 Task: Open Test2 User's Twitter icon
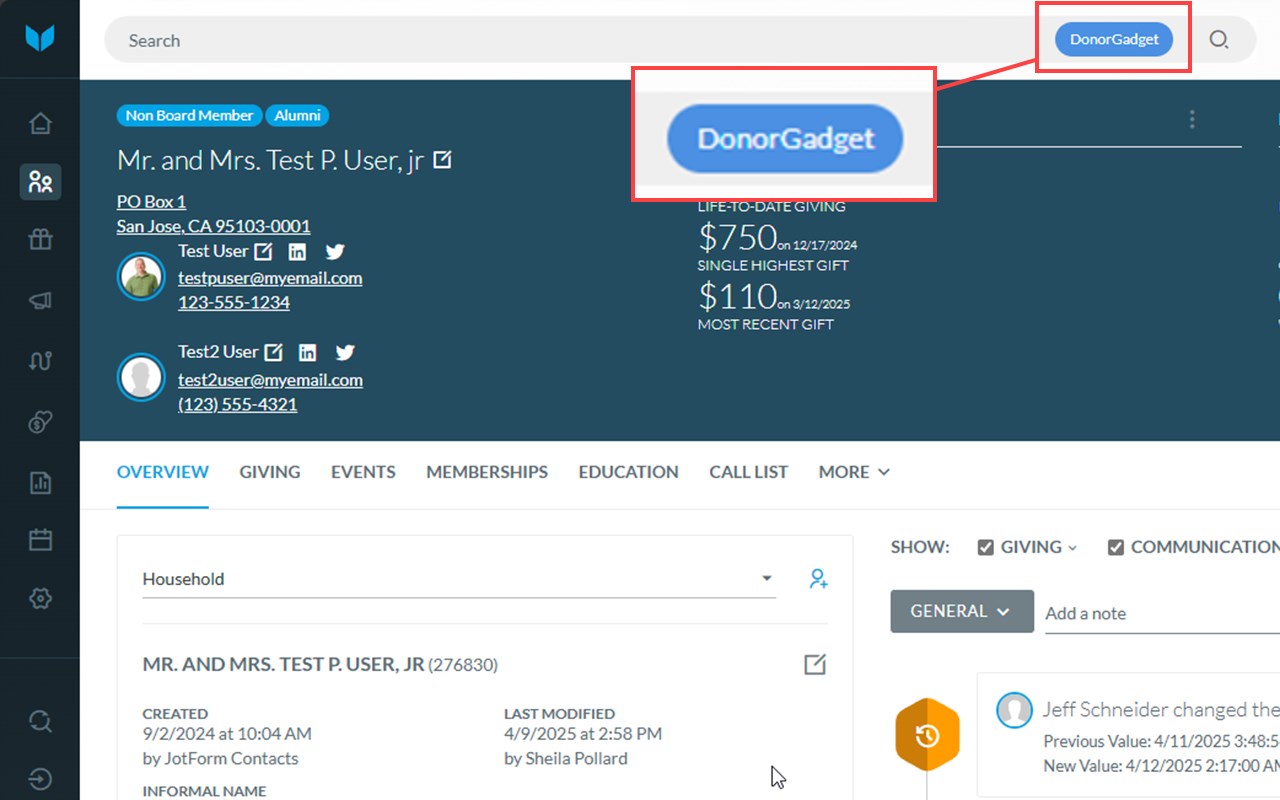(345, 352)
